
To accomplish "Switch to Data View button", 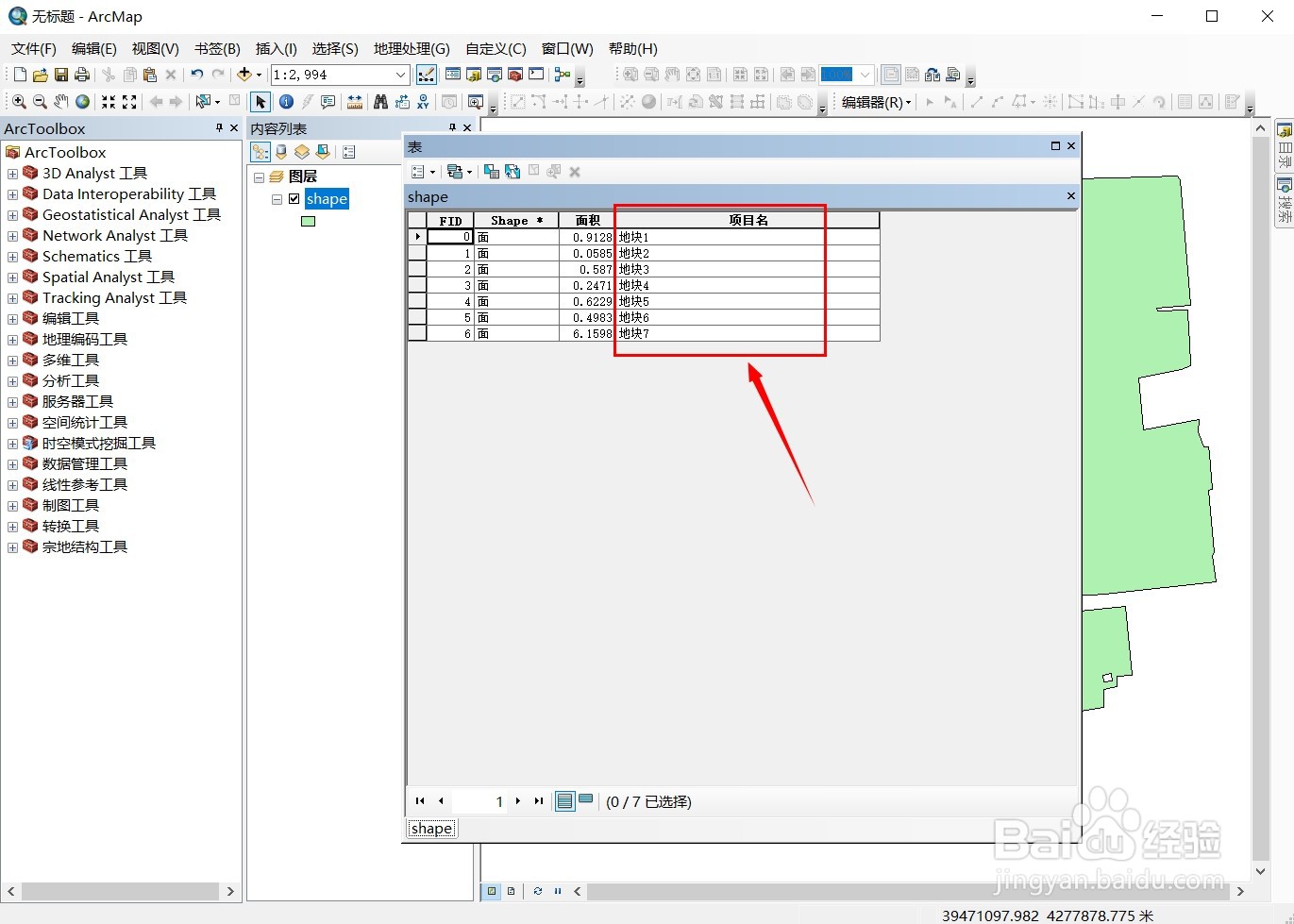I will point(492,891).
